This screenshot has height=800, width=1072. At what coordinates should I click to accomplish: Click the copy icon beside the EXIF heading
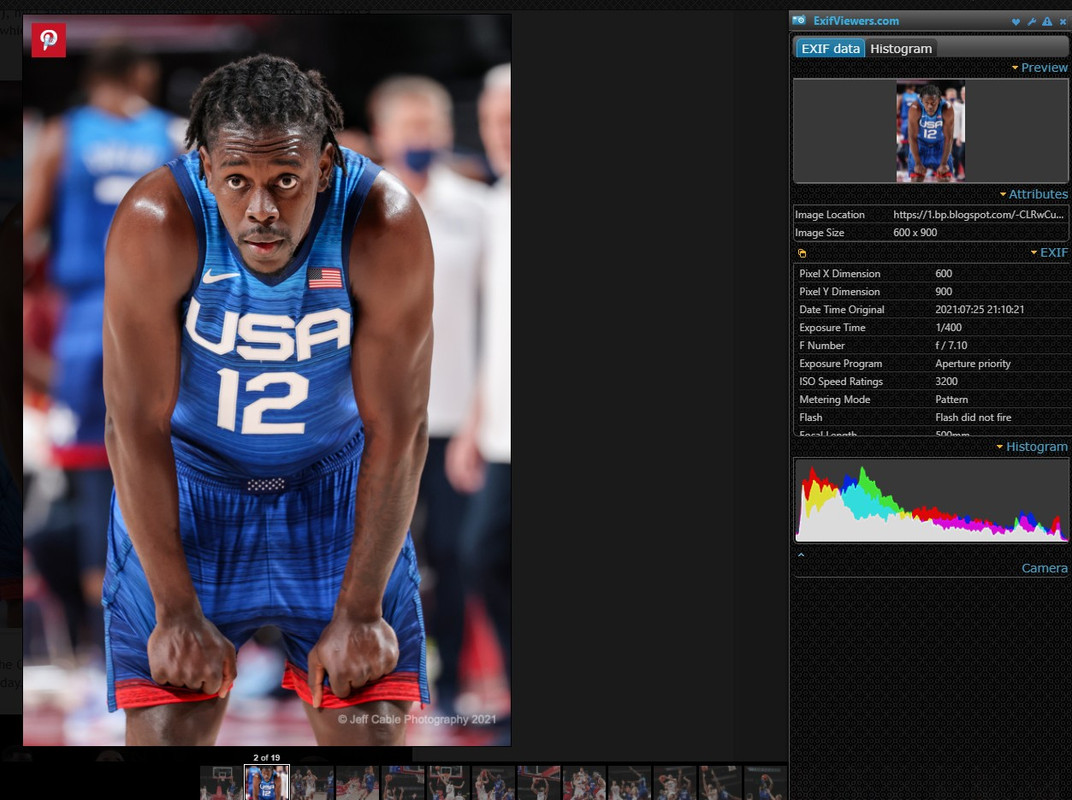tap(802, 253)
